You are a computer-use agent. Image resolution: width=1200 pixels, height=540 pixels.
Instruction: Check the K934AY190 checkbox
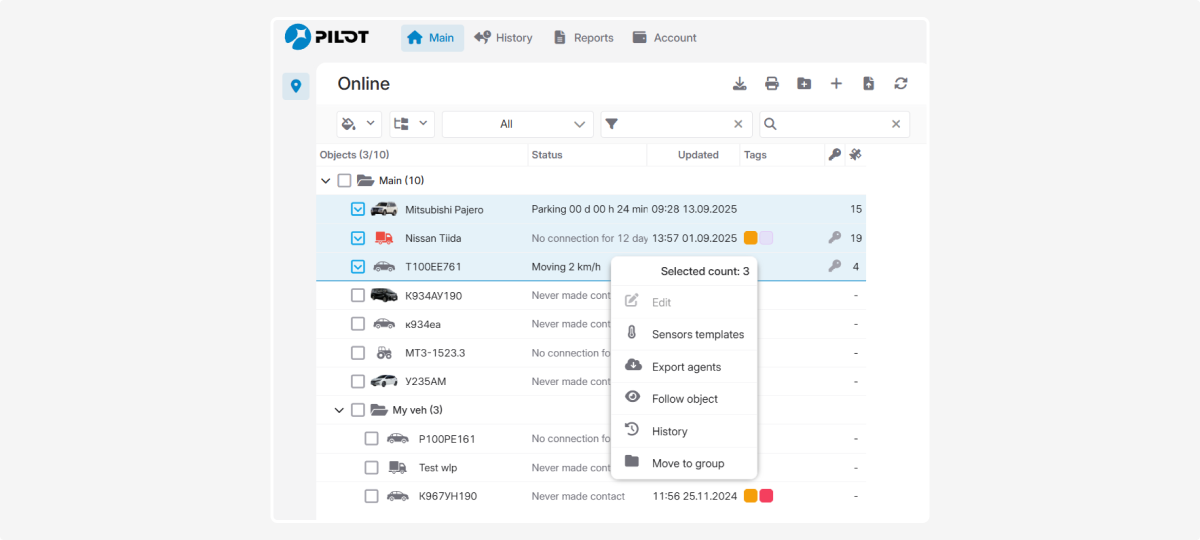click(x=357, y=296)
